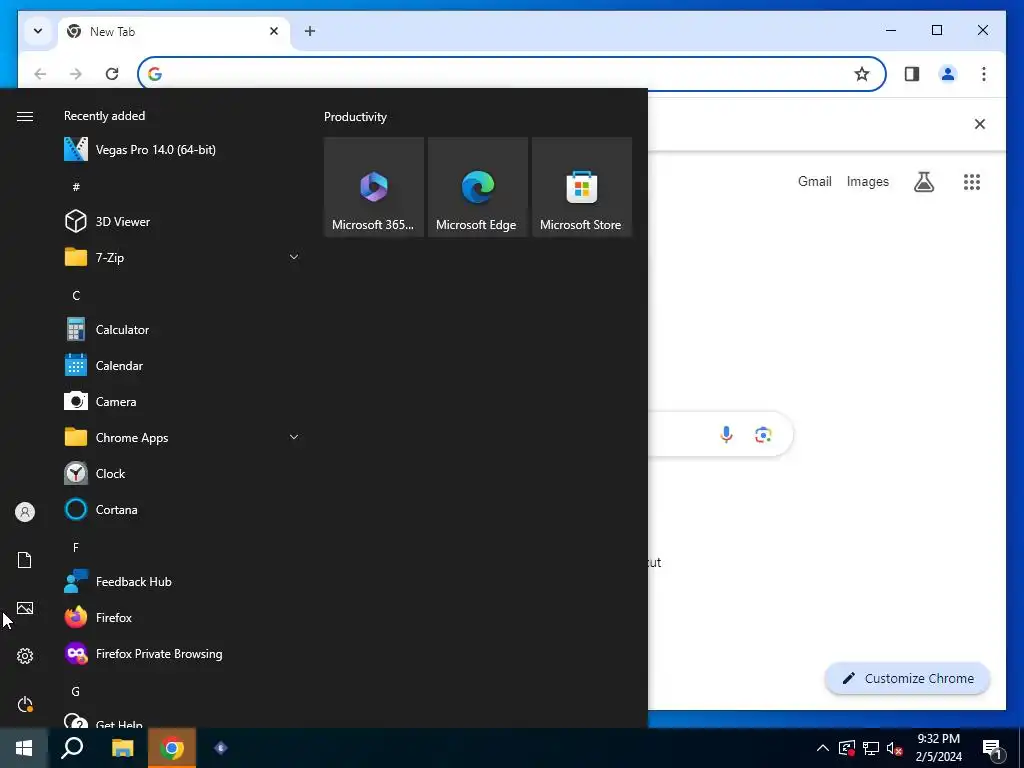Open Gmail link in Chrome
Screen dimensions: 1024x768
point(814,182)
